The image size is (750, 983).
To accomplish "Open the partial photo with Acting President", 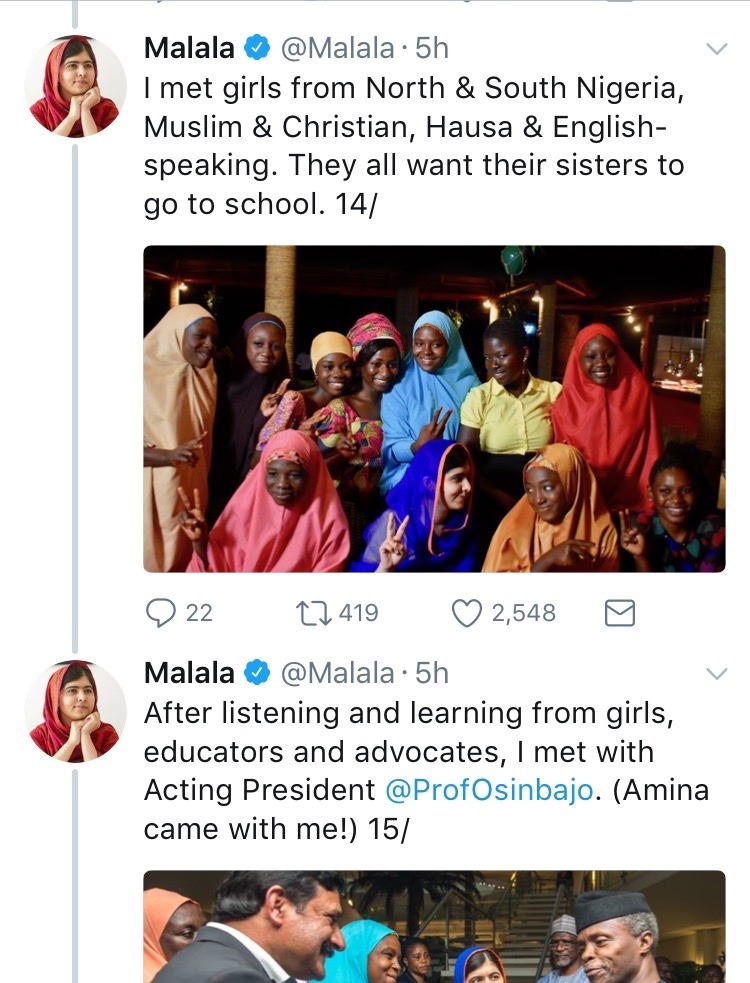I will coord(434,926).
